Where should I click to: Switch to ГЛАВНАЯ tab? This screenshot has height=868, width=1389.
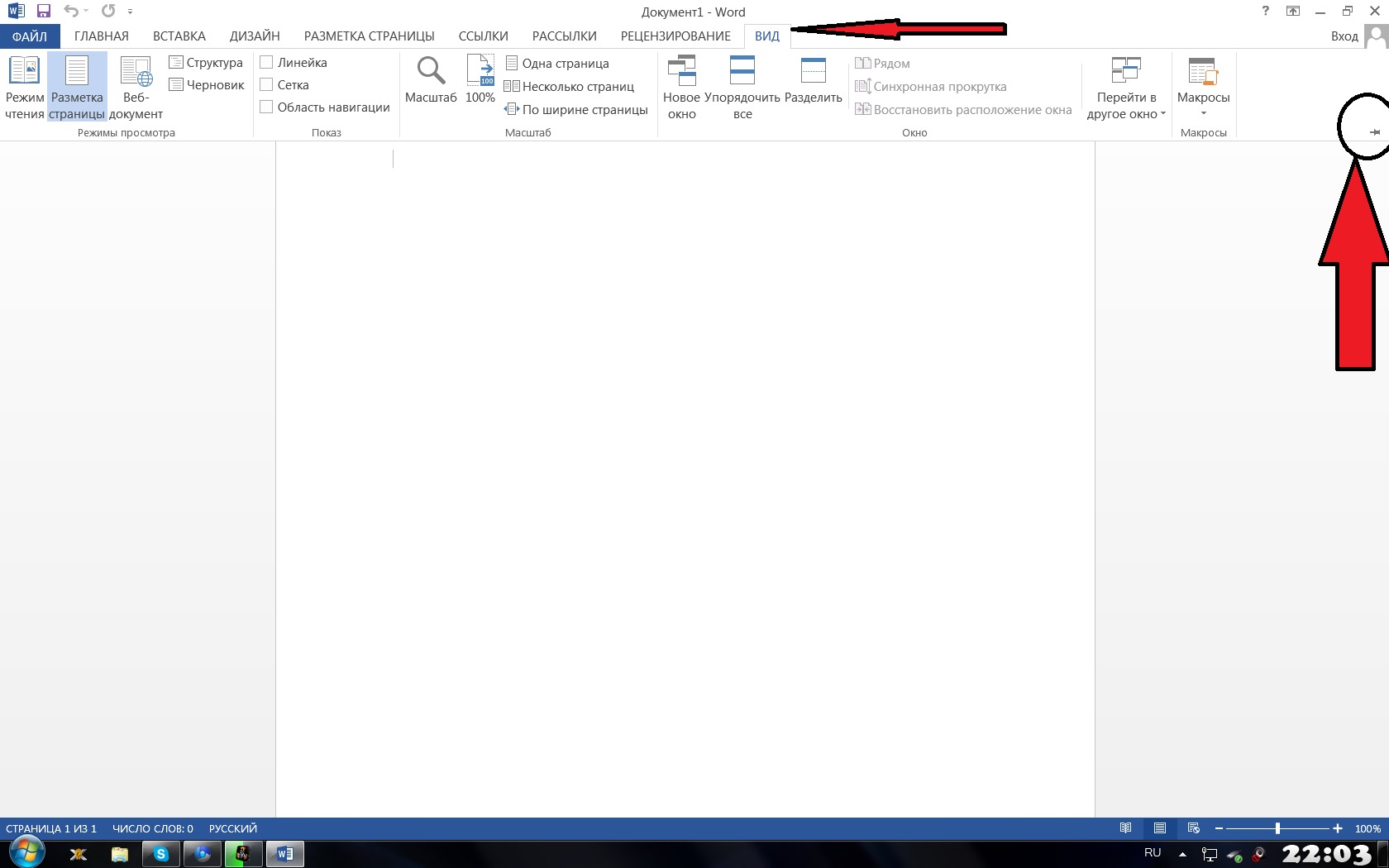[102, 36]
